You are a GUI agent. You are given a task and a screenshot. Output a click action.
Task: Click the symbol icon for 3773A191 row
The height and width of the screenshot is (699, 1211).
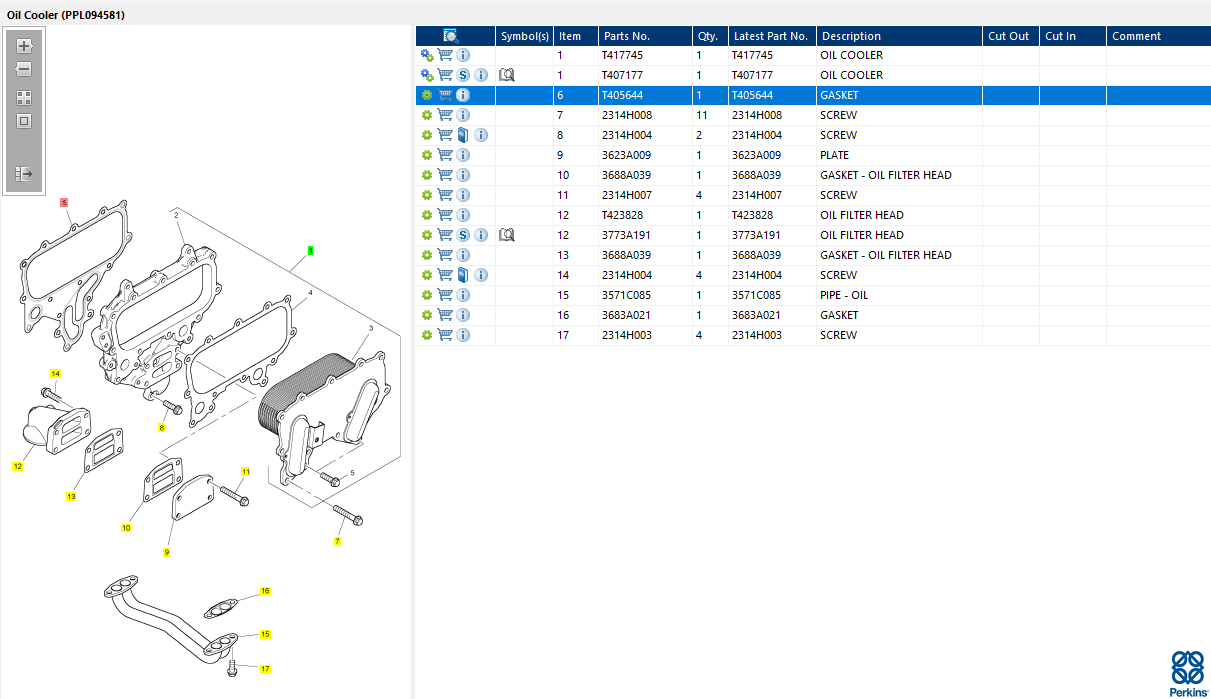click(x=506, y=235)
